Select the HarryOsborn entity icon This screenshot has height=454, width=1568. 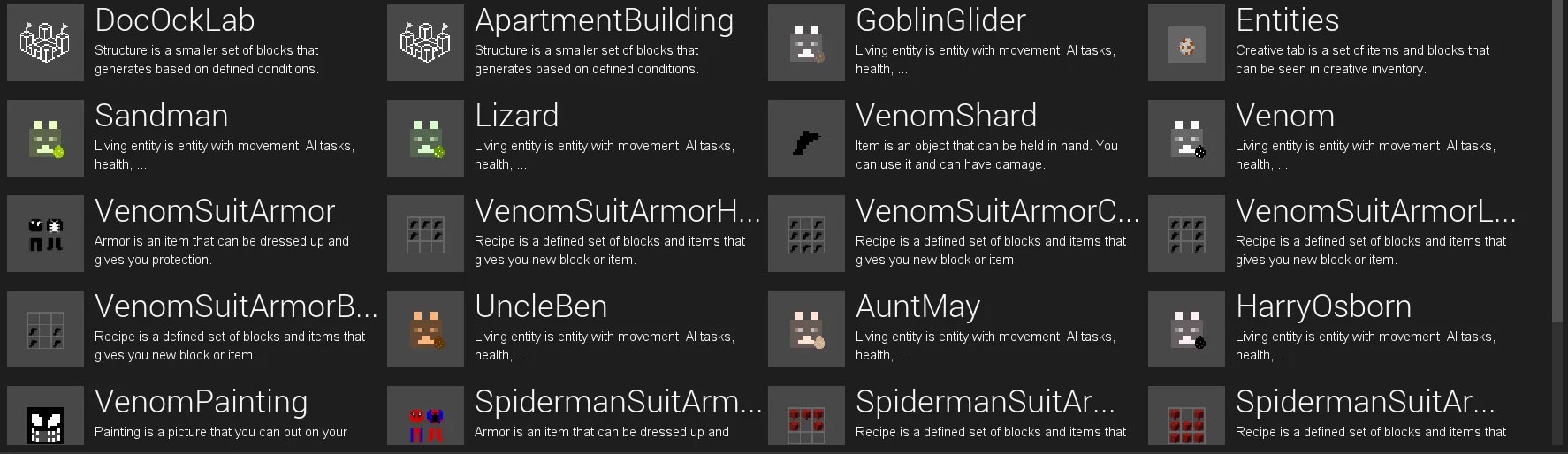pos(1186,329)
